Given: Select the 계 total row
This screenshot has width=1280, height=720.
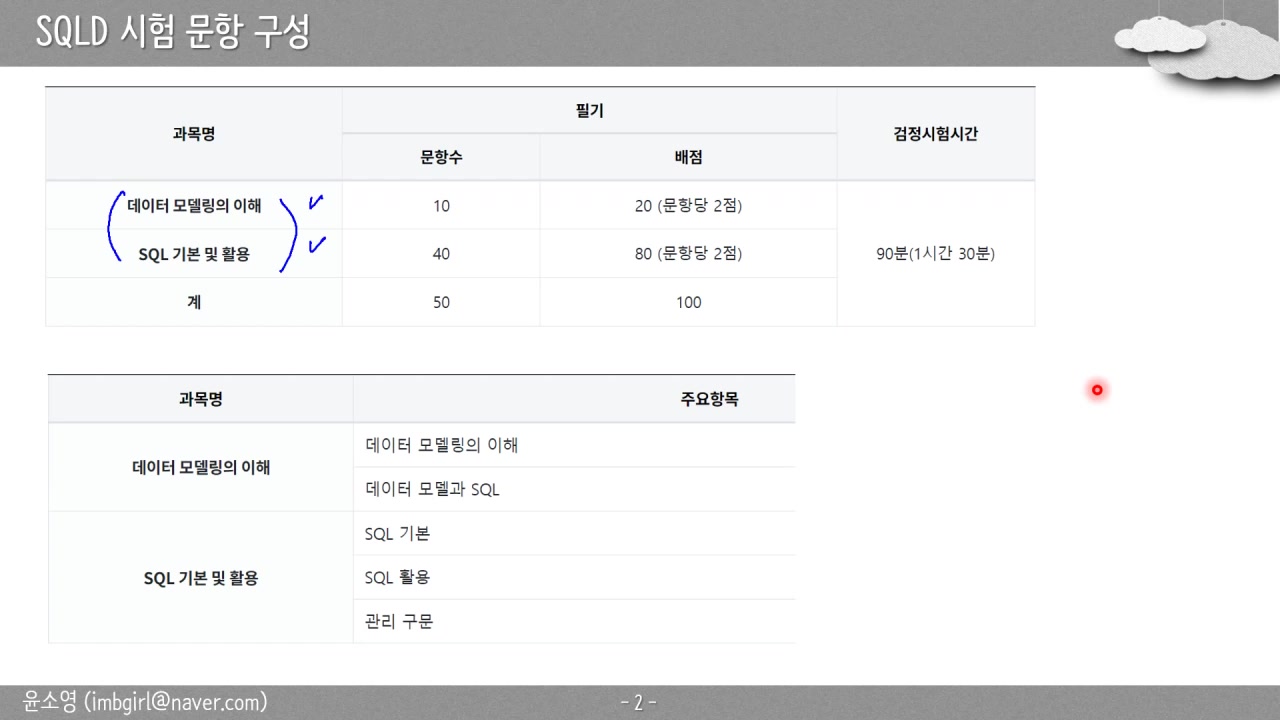Looking at the screenshot, I should point(193,301).
